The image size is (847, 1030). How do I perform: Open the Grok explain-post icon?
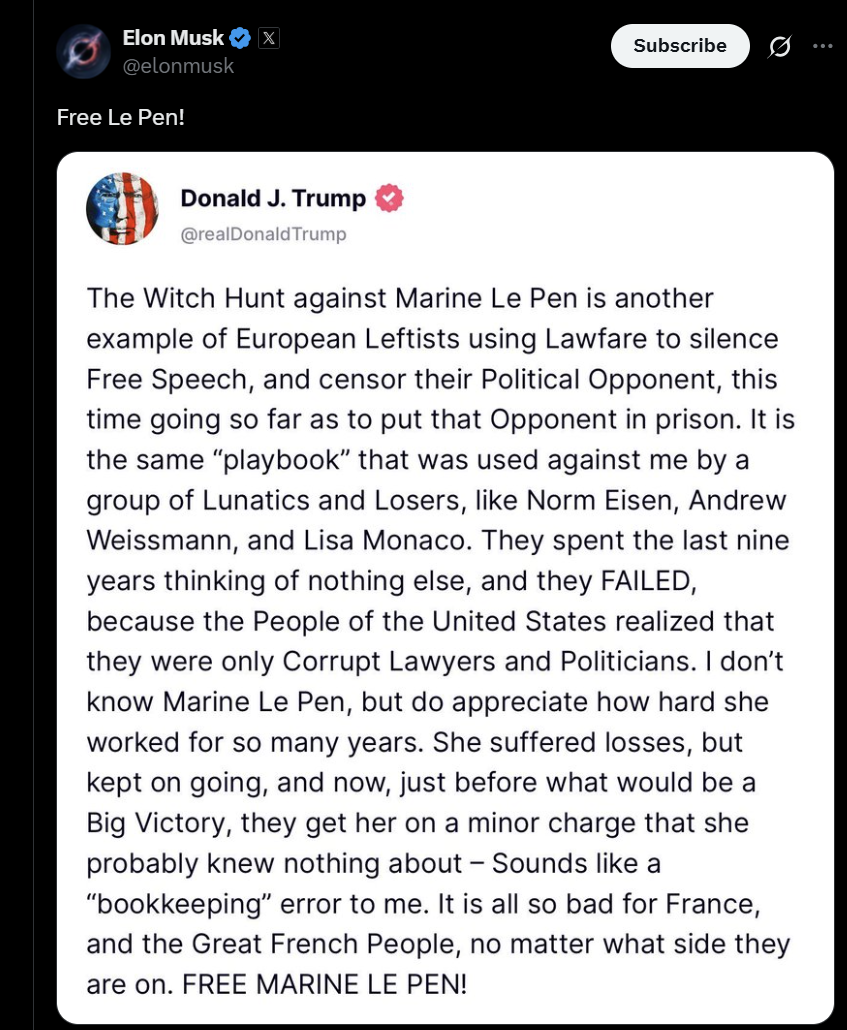click(779, 47)
